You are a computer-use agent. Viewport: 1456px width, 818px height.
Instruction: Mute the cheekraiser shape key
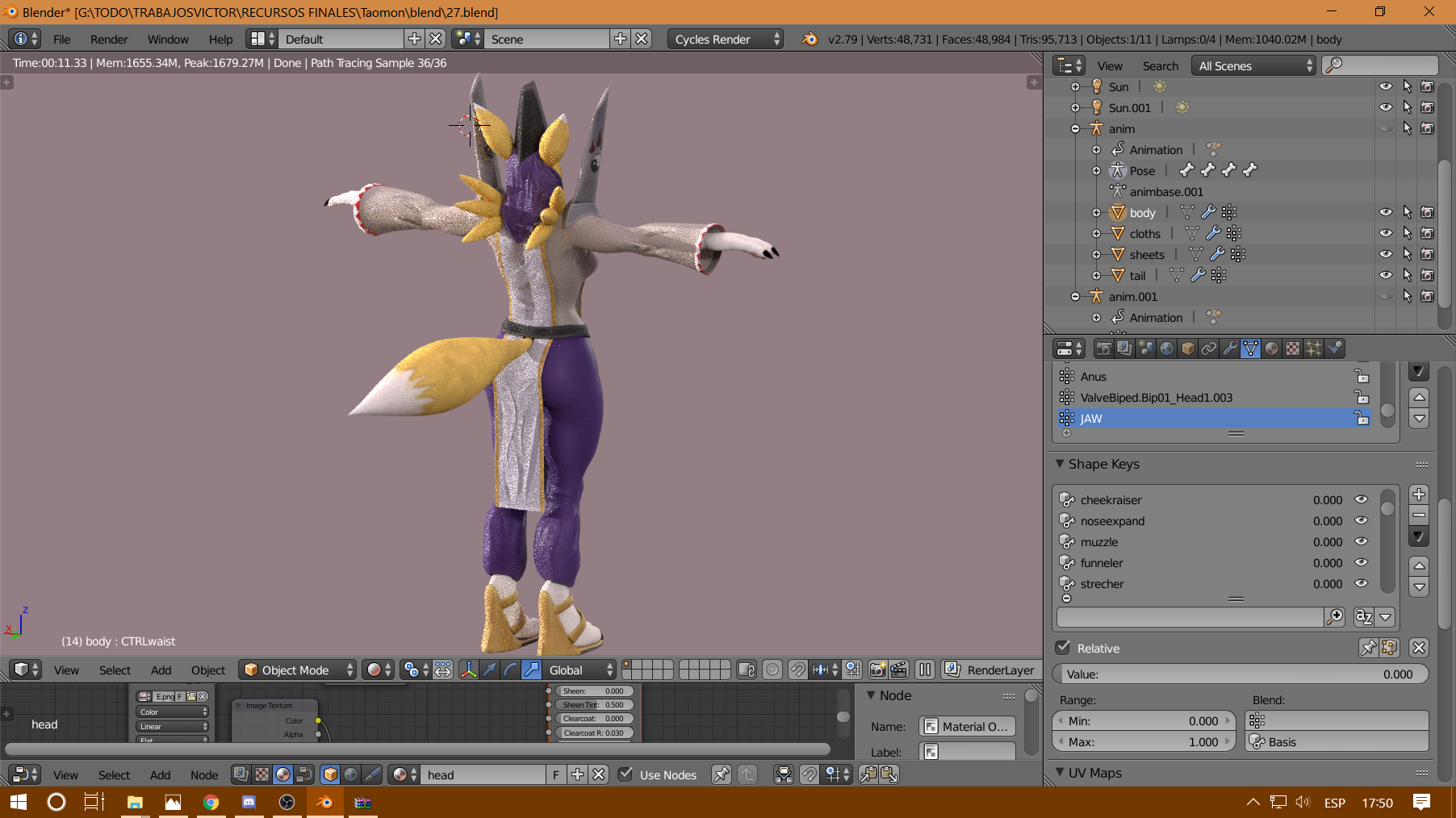(1362, 499)
